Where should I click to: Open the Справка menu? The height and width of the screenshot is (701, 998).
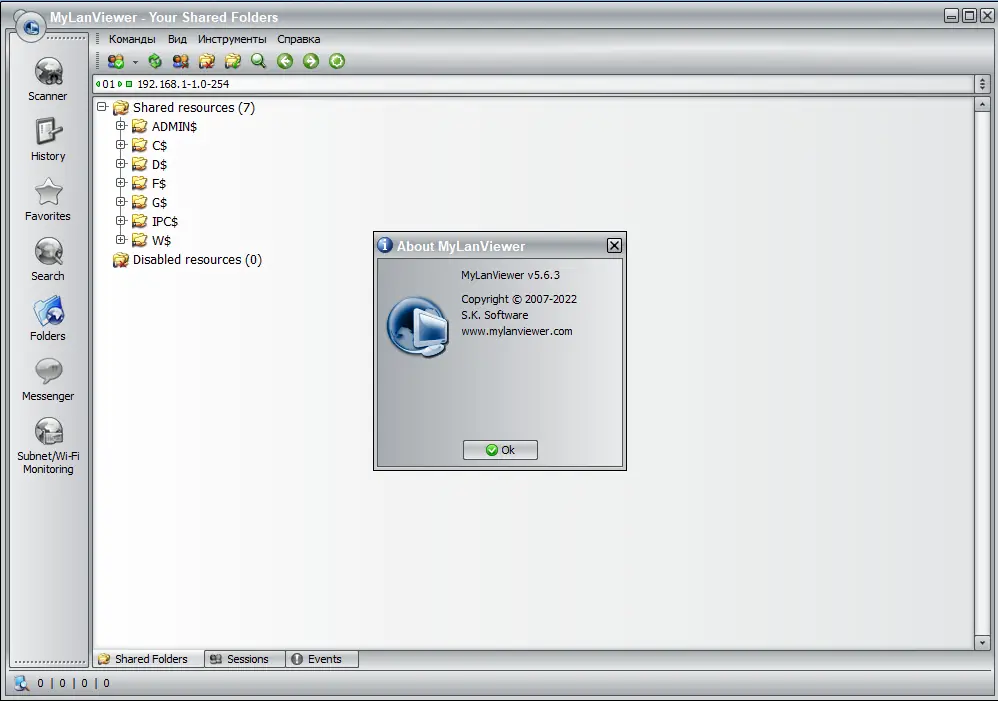point(299,39)
